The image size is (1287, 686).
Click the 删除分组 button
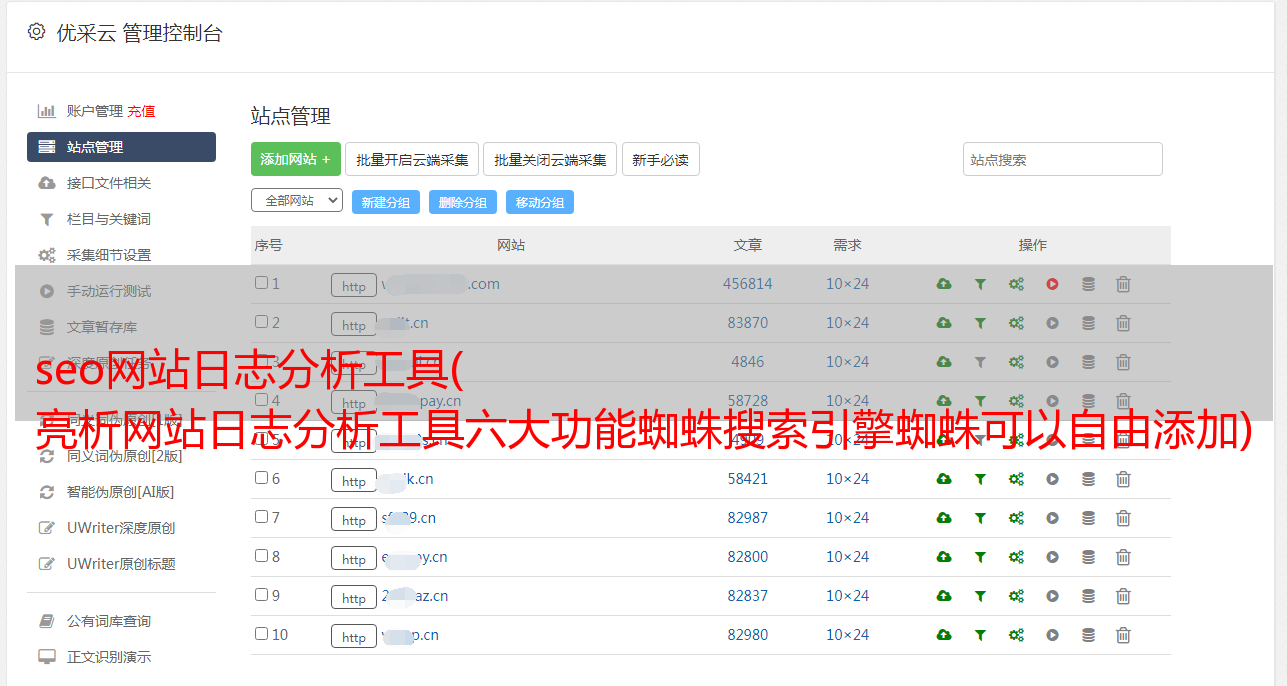pyautogui.click(x=463, y=202)
